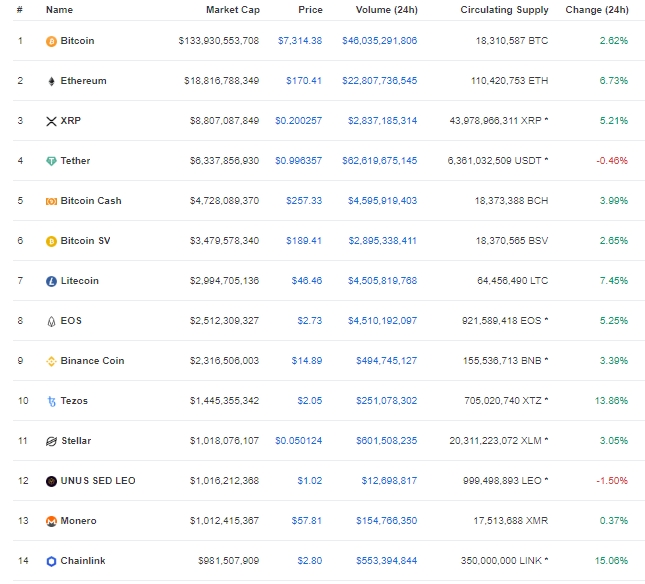Open the Bitcoin SV name link
The image size is (645, 584).
pos(86,241)
